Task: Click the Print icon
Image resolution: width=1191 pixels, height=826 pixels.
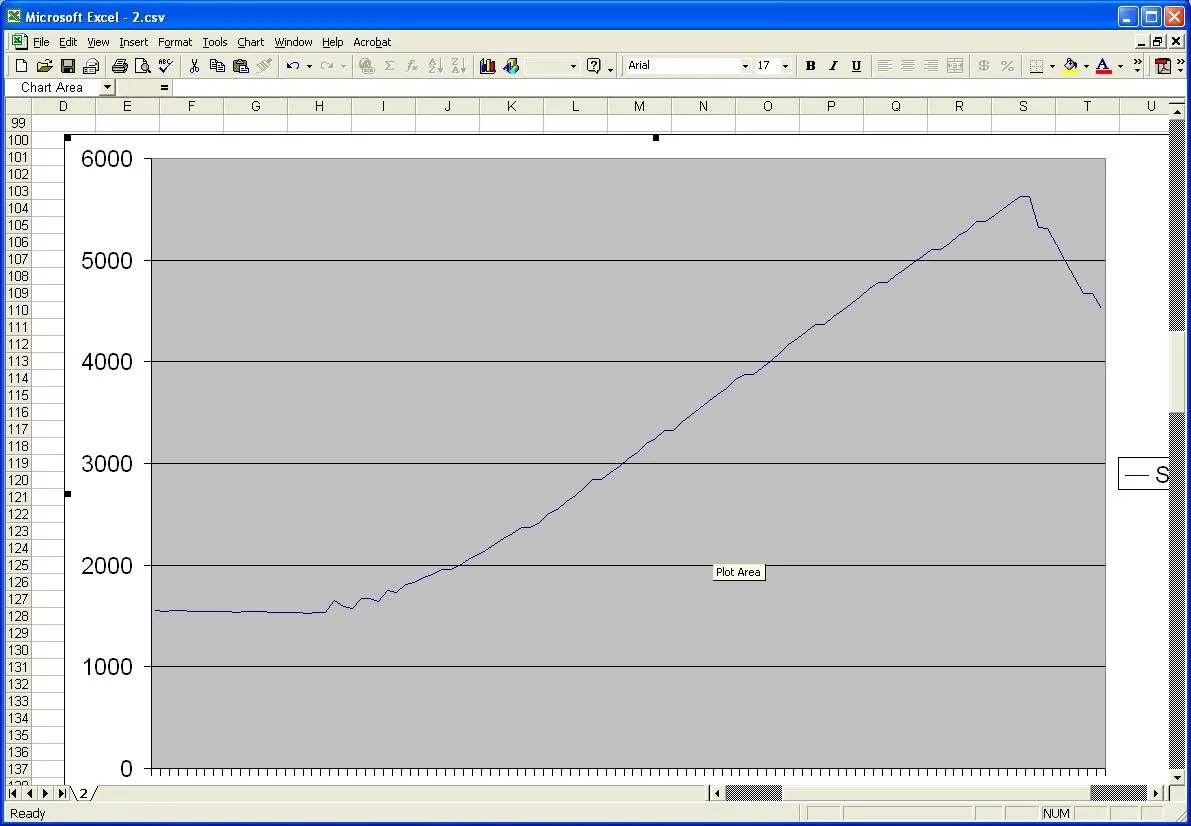Action: coord(120,66)
